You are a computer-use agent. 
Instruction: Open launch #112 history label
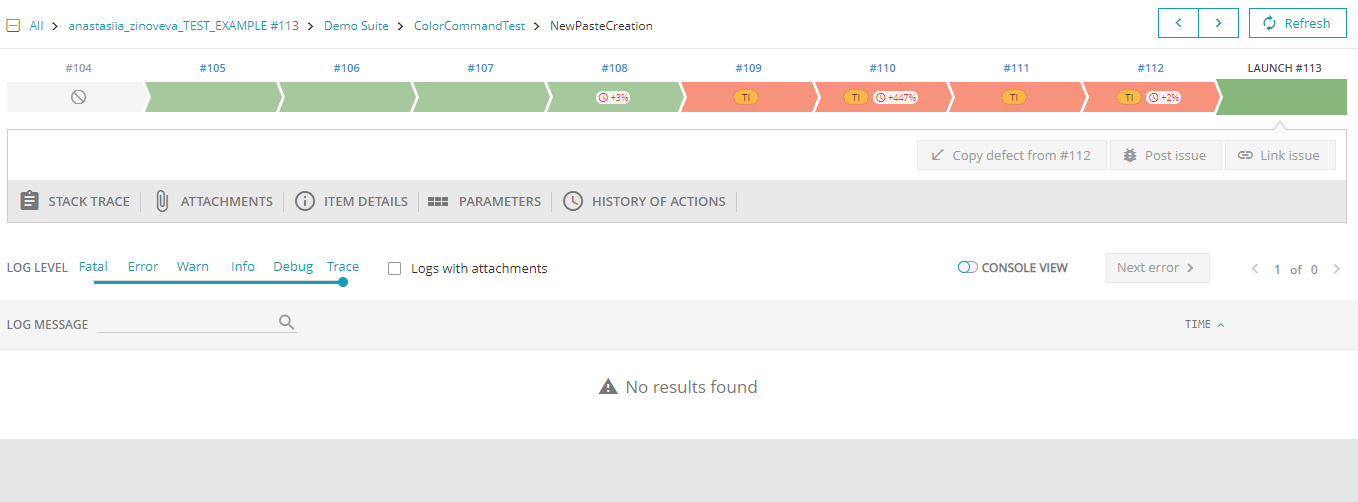click(x=1150, y=68)
